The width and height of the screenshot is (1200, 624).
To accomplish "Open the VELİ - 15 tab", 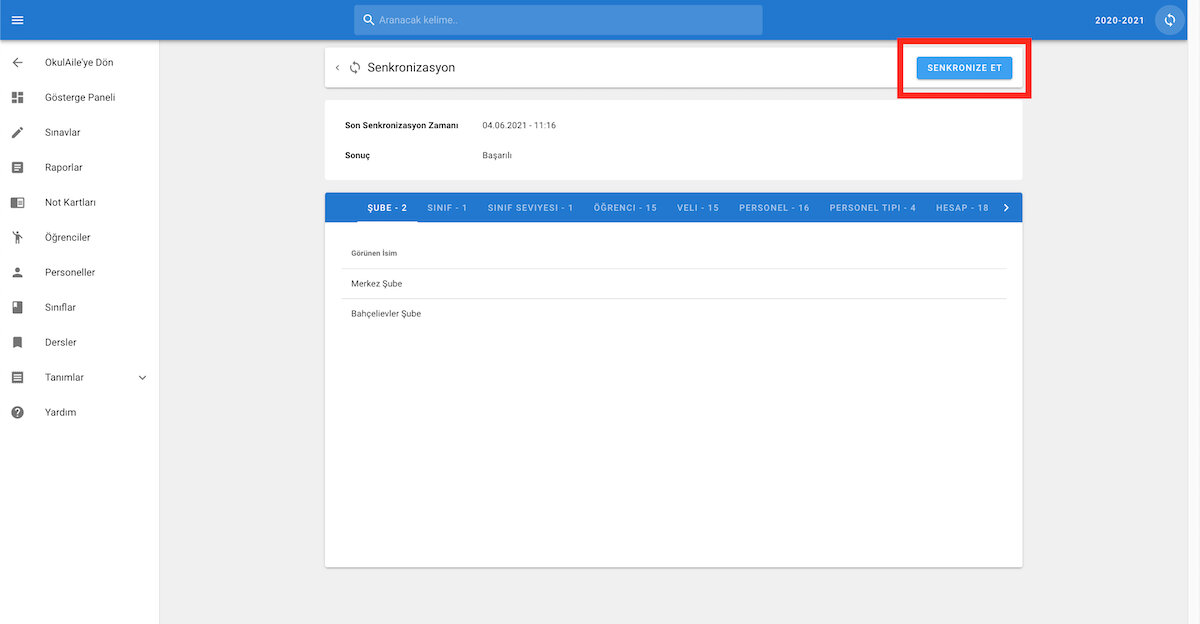I will coord(698,208).
